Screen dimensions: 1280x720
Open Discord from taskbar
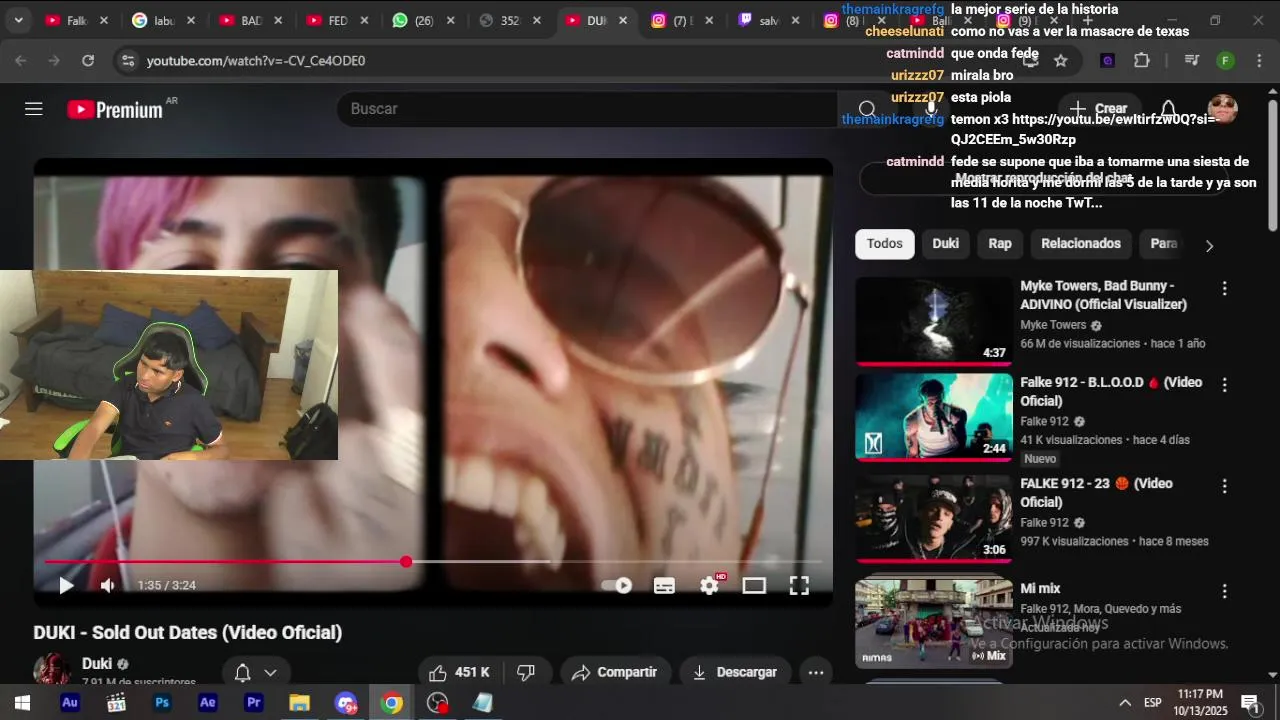click(346, 703)
